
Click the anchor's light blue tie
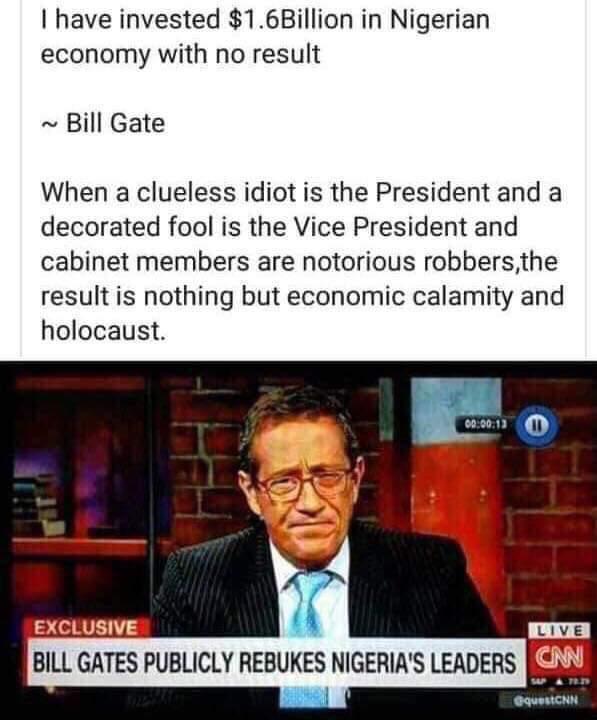[309, 602]
